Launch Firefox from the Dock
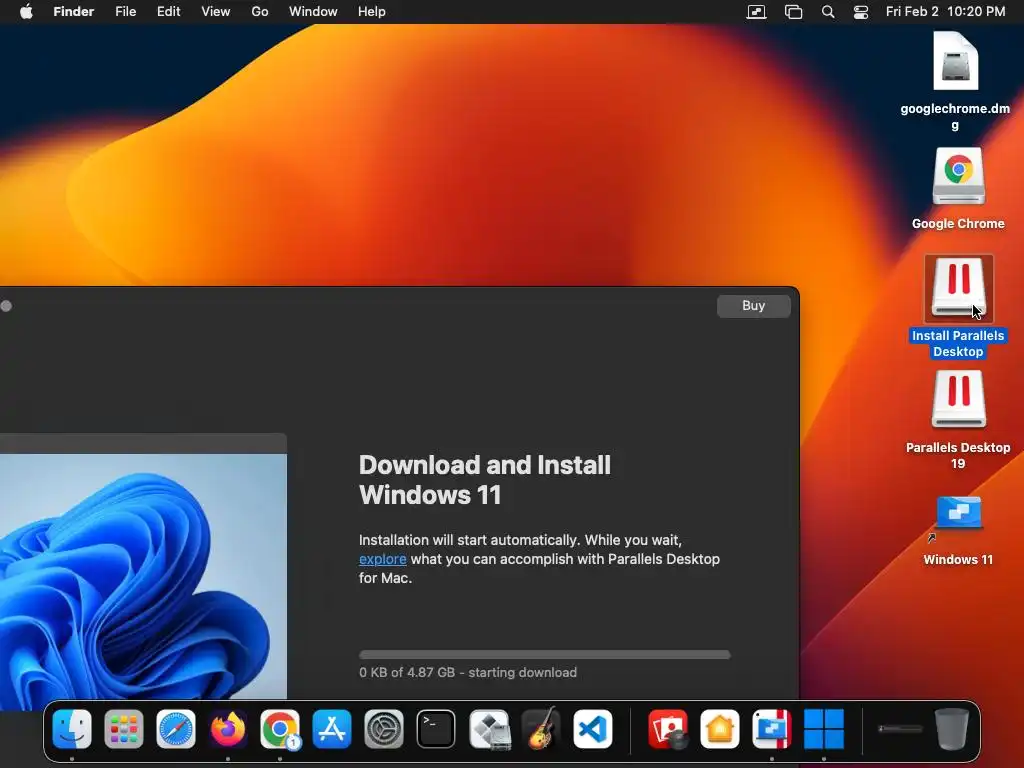Image resolution: width=1024 pixels, height=768 pixels. [228, 729]
